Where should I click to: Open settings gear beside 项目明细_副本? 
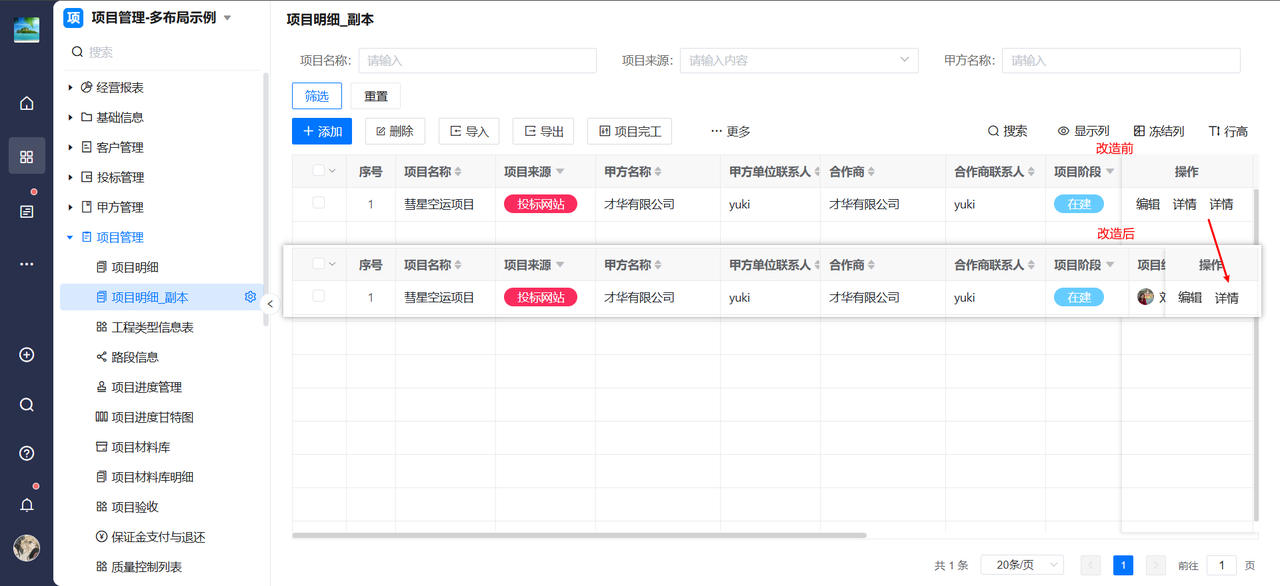coord(250,297)
